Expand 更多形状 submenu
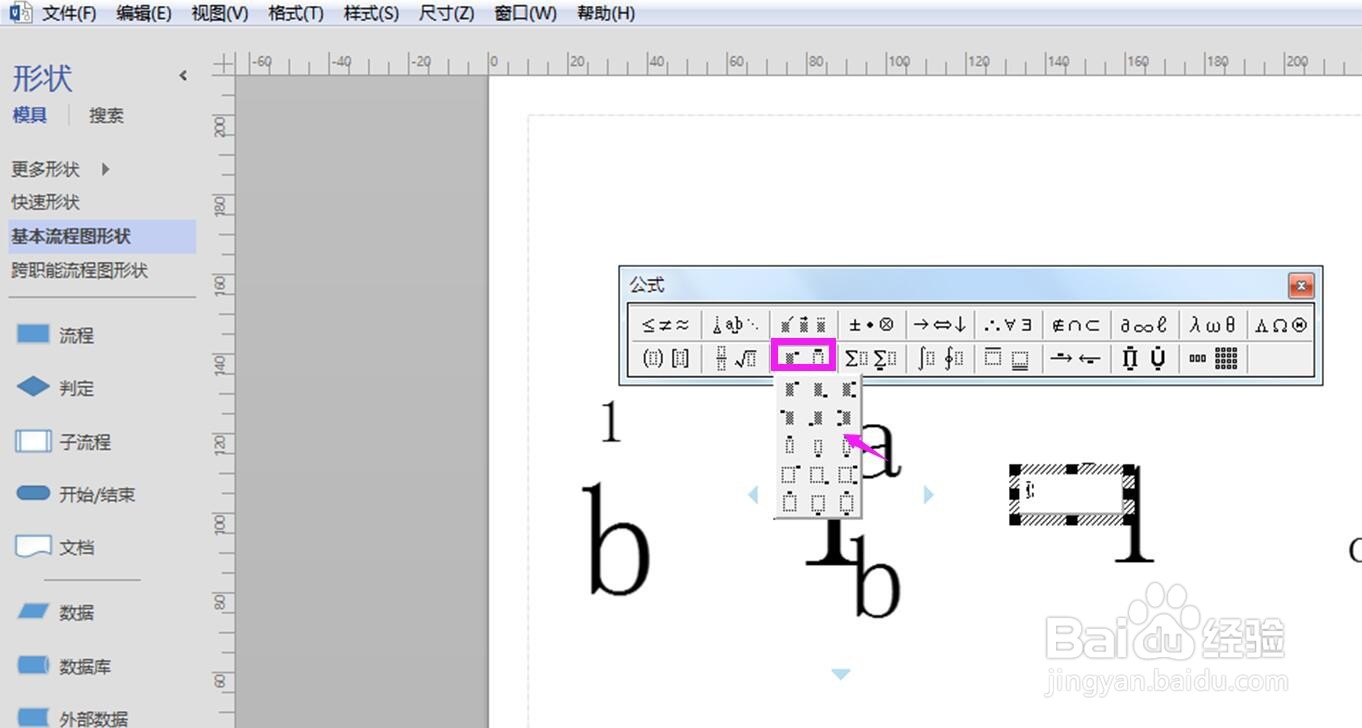This screenshot has height=728, width=1362. (x=61, y=169)
